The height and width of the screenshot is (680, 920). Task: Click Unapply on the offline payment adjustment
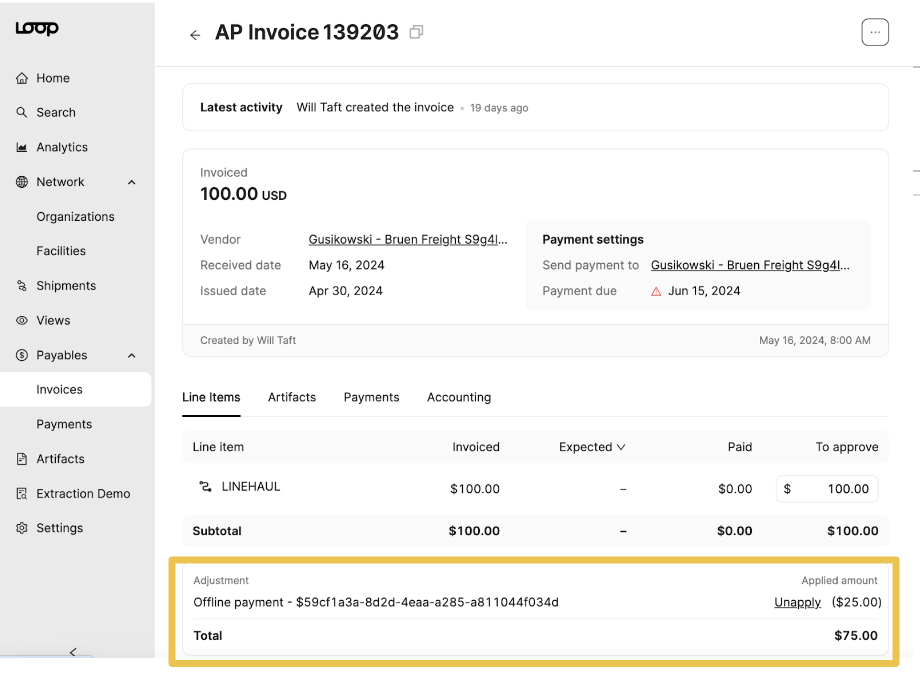pyautogui.click(x=797, y=603)
